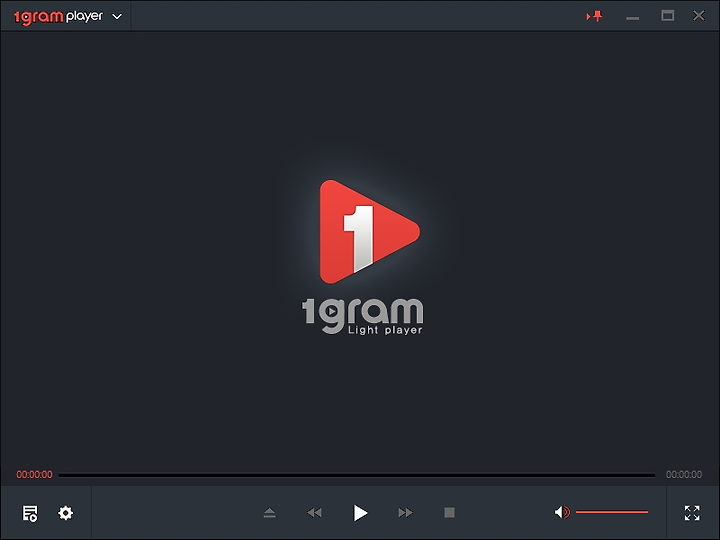Enter fullscreen with the expand icon
The image size is (720, 540).
(692, 513)
